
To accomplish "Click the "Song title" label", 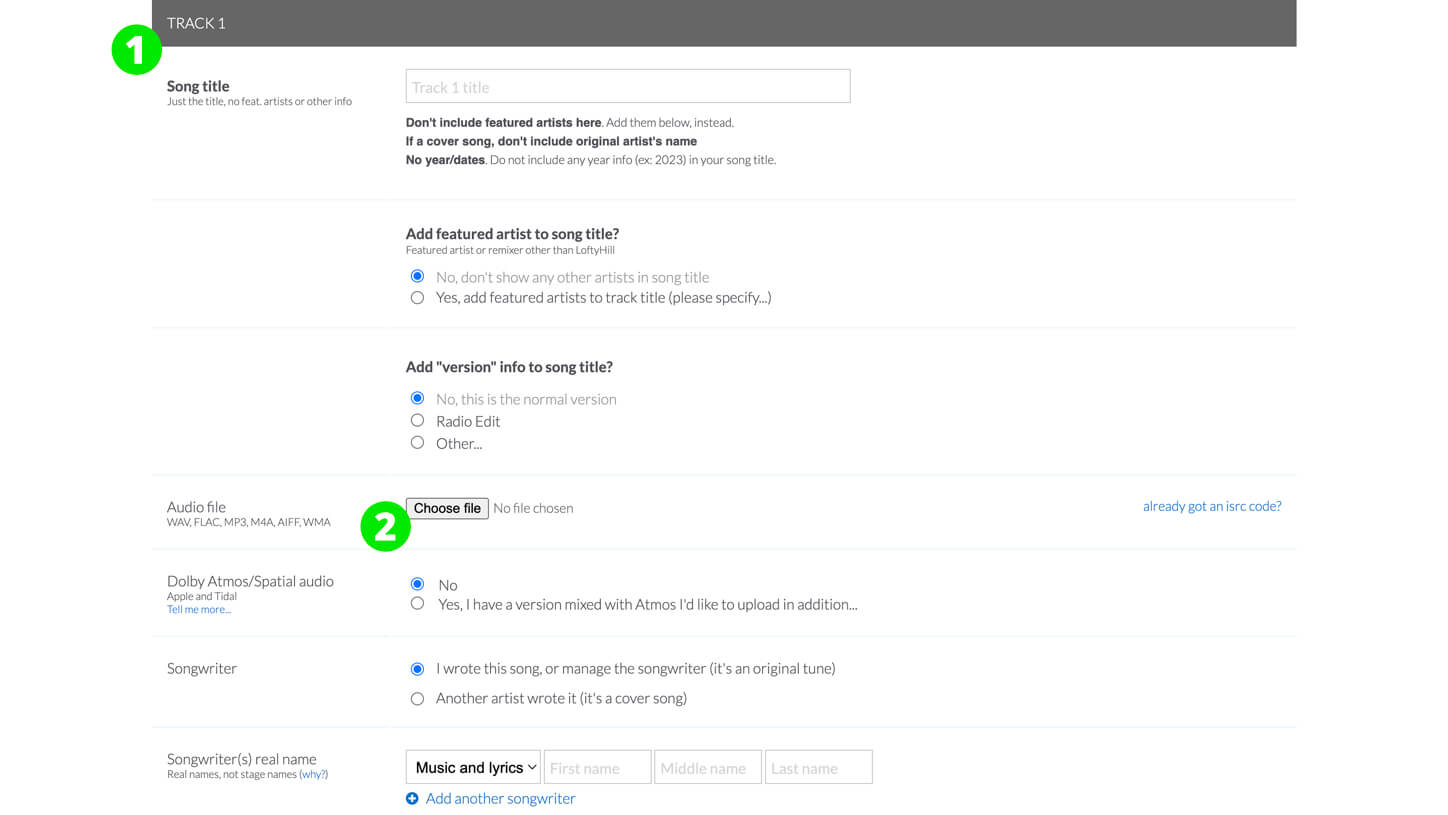I will pos(198,86).
